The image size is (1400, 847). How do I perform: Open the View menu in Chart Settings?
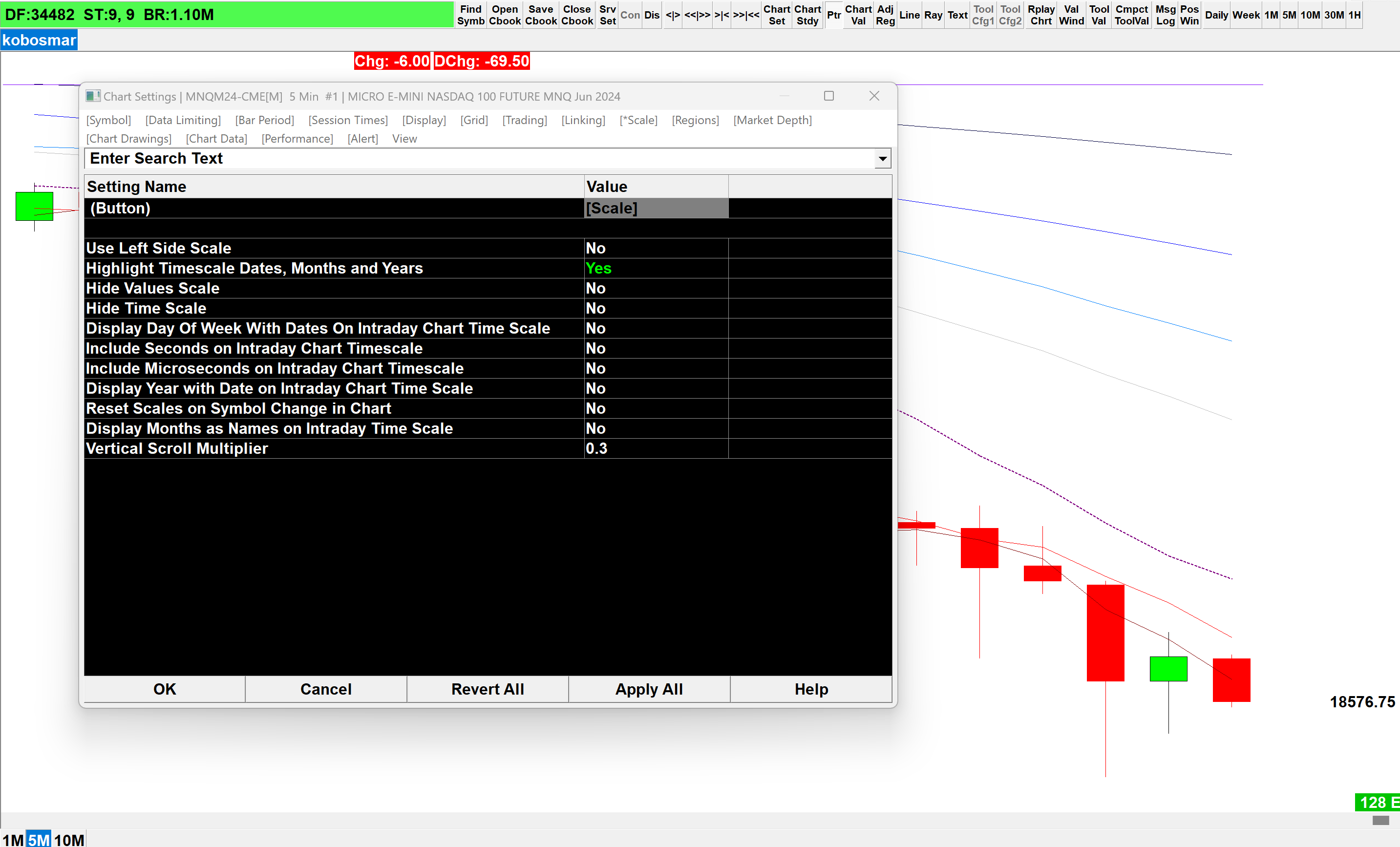click(x=404, y=139)
